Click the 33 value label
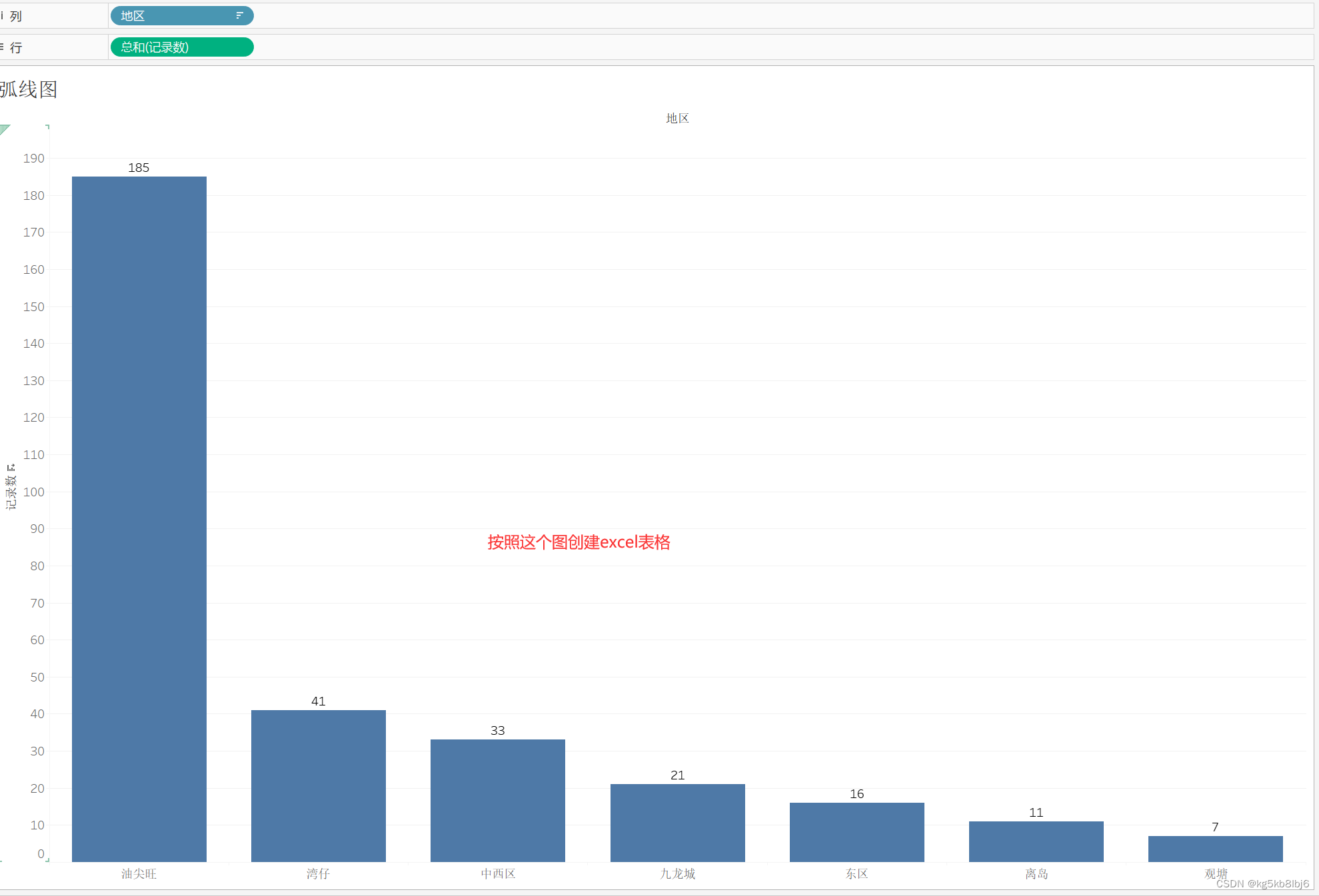This screenshot has width=1319, height=896. click(498, 730)
